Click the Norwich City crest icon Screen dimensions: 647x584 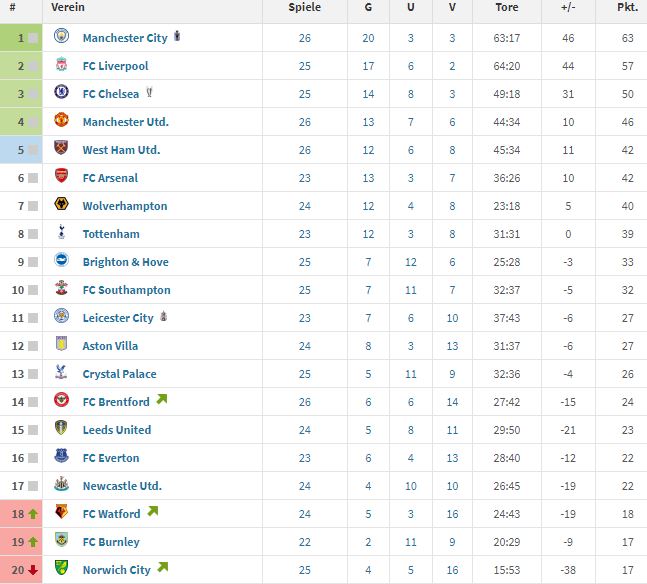pos(61,568)
